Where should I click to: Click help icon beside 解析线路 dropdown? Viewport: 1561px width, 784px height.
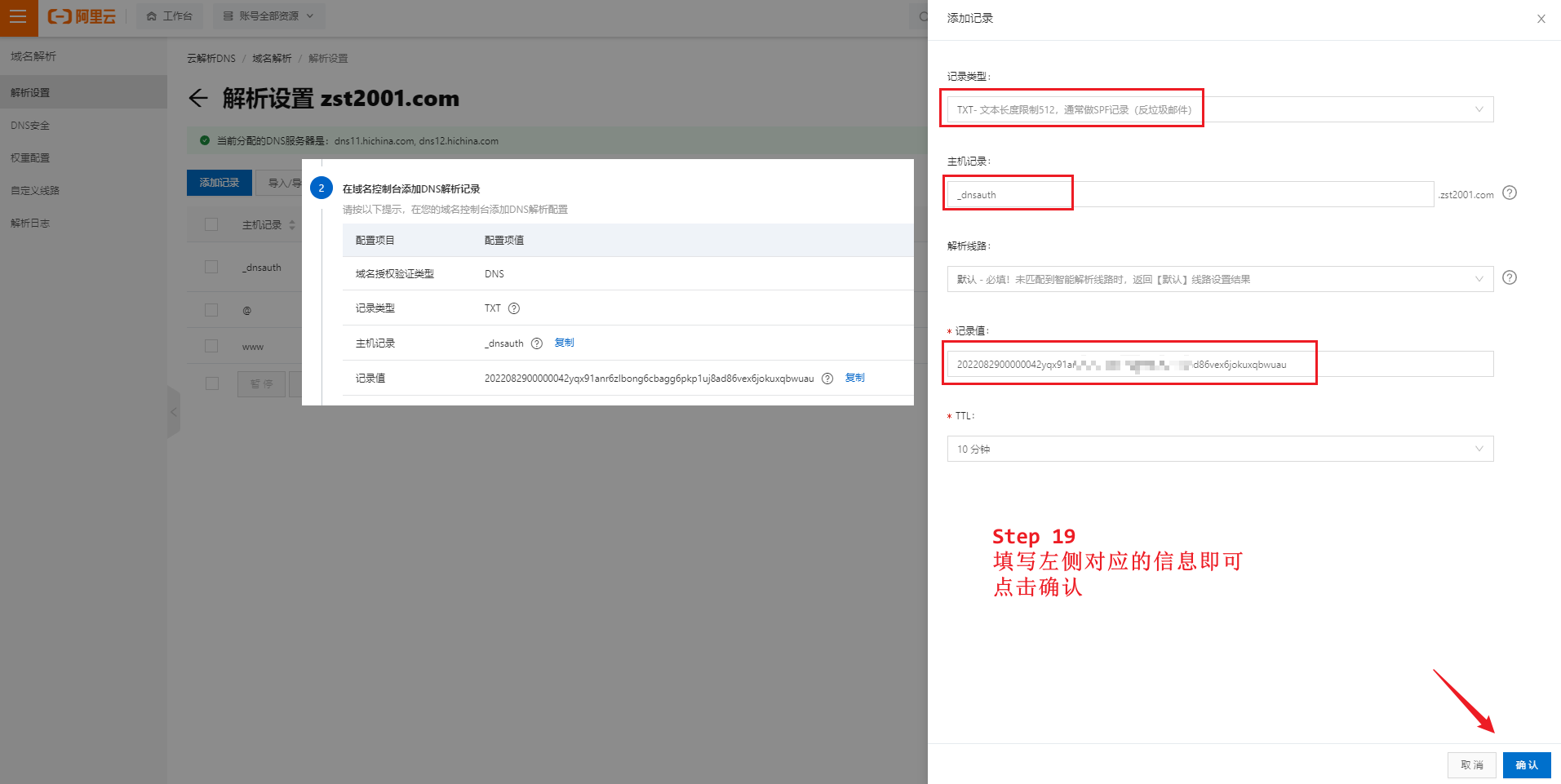(x=1510, y=277)
